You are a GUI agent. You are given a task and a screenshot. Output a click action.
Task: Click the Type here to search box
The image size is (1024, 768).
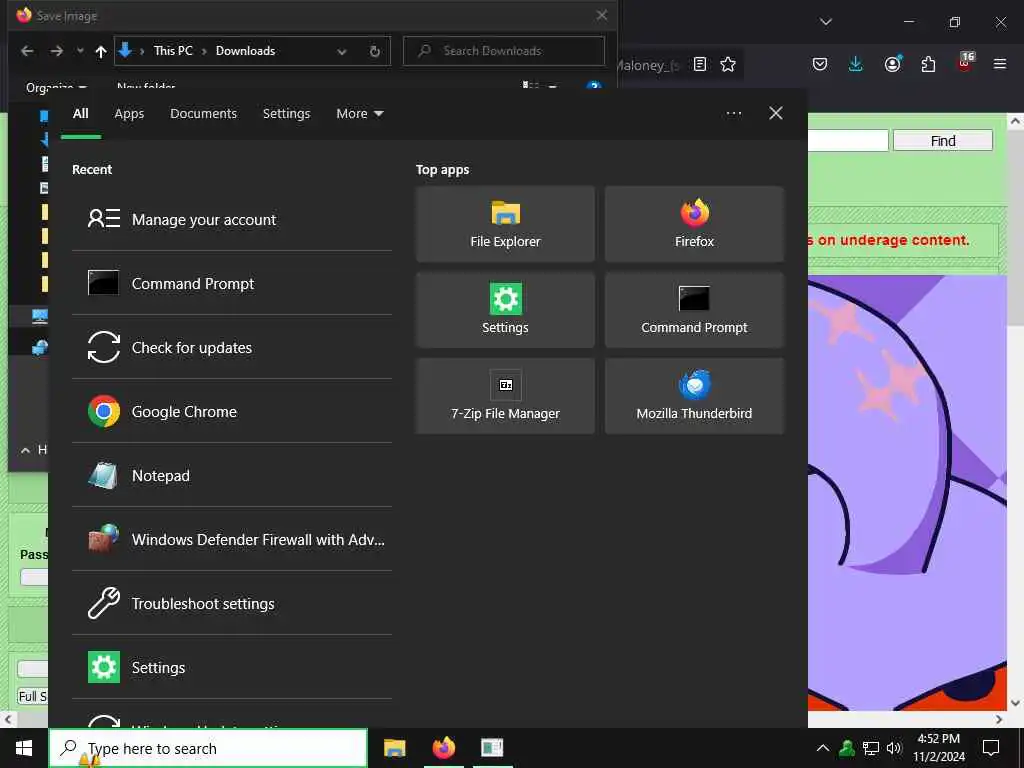click(208, 748)
